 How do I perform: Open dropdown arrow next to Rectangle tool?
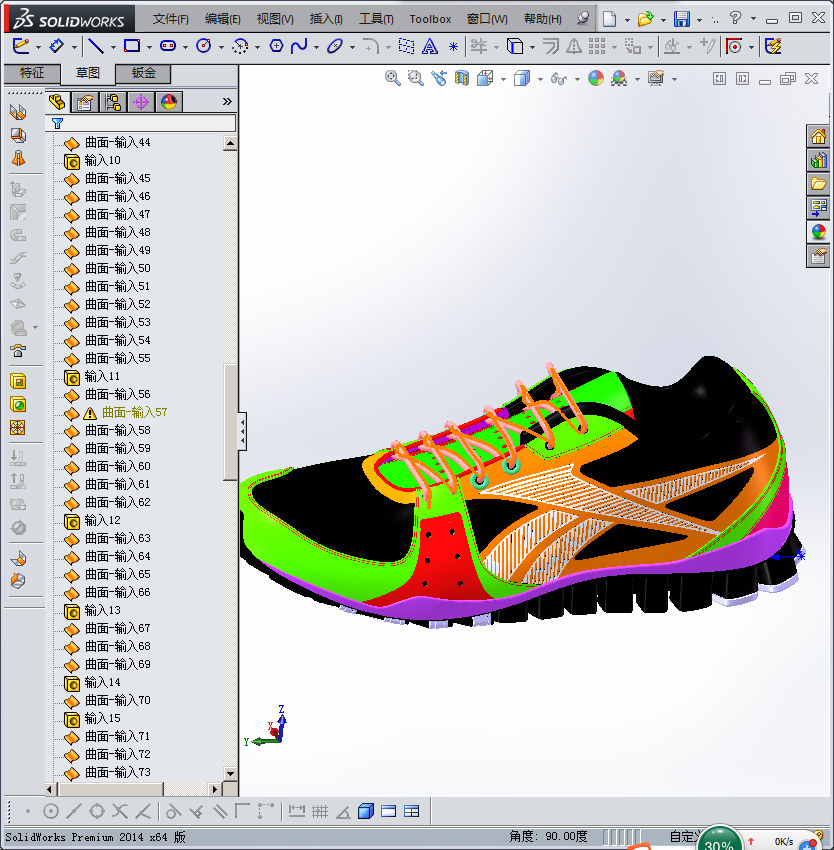(149, 47)
